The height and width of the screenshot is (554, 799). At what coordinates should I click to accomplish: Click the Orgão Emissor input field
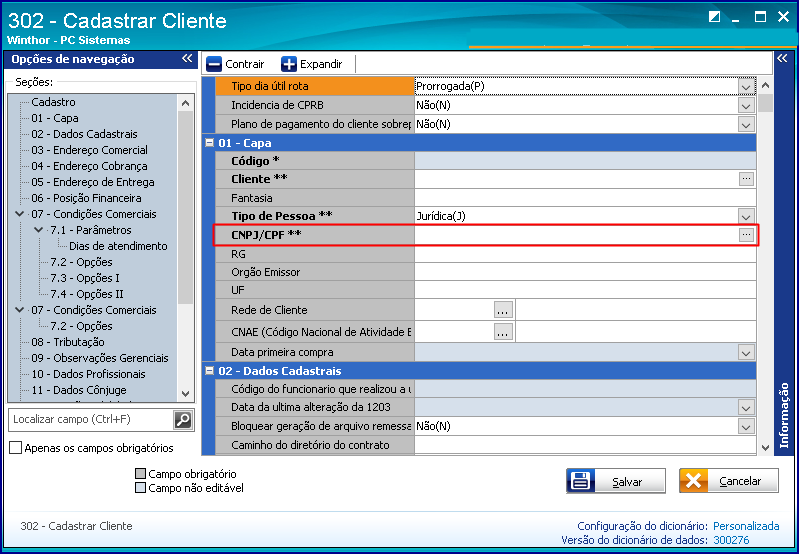585,272
